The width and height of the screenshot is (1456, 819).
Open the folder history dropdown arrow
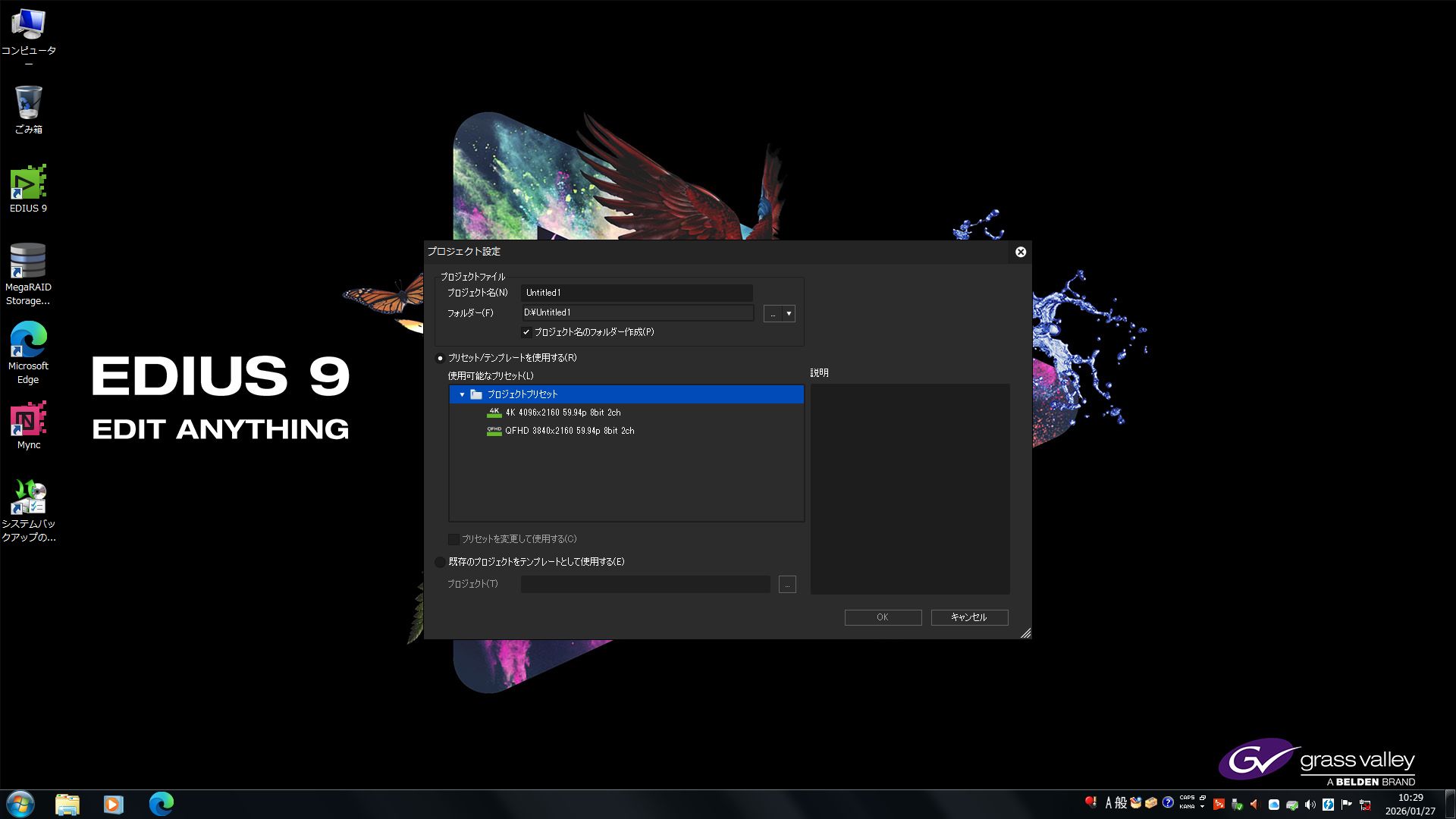tap(789, 314)
